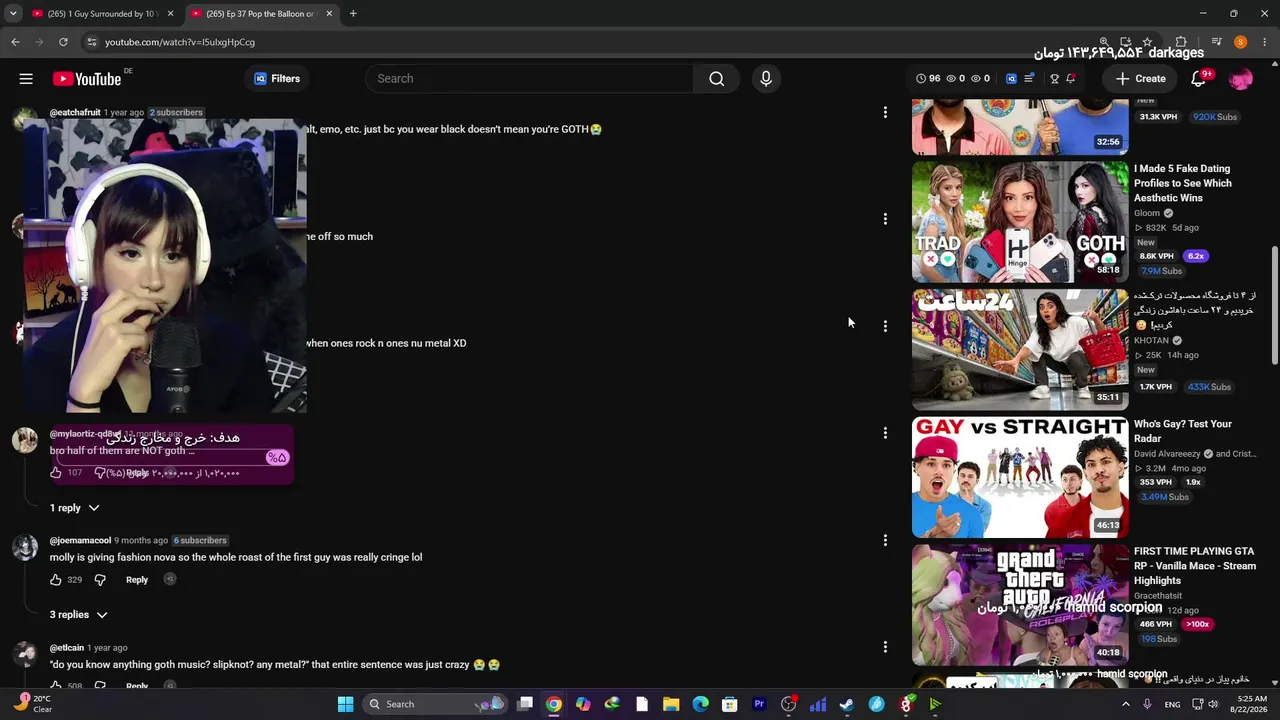This screenshot has height=720, width=1280.
Task: Open the media controls icon in Chrome
Action: (1217, 42)
